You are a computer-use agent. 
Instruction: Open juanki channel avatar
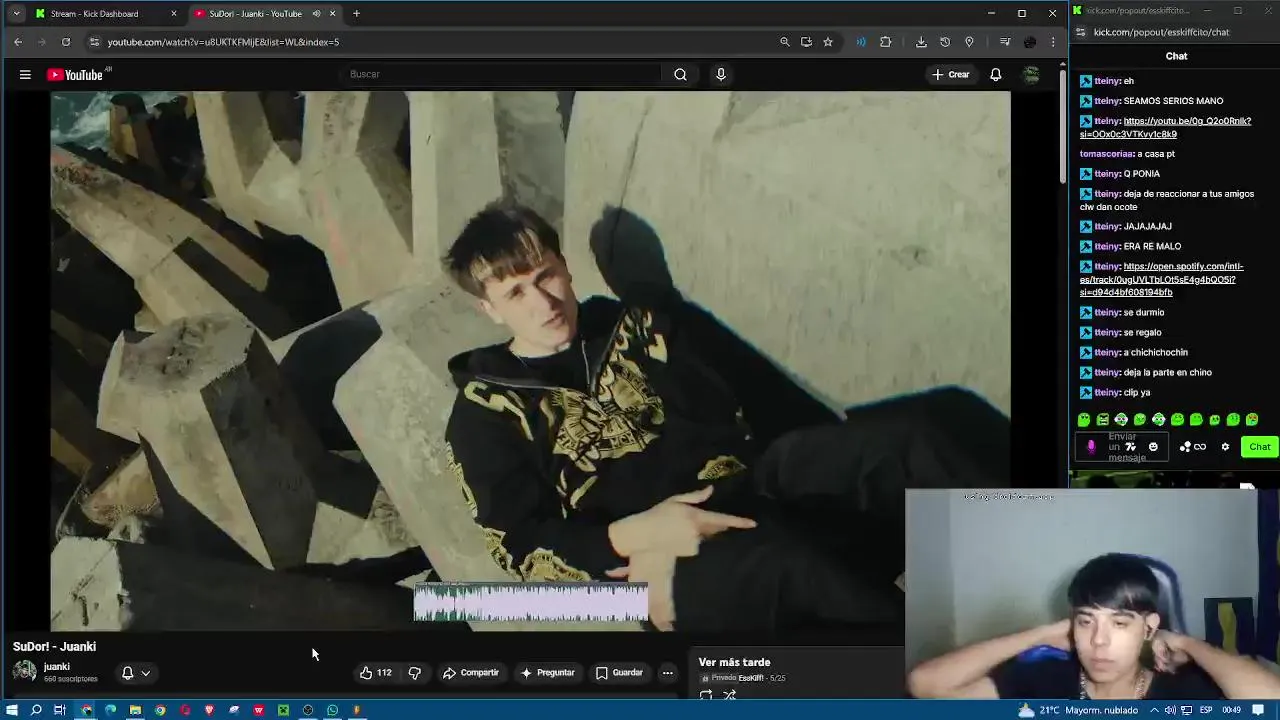[x=25, y=672]
